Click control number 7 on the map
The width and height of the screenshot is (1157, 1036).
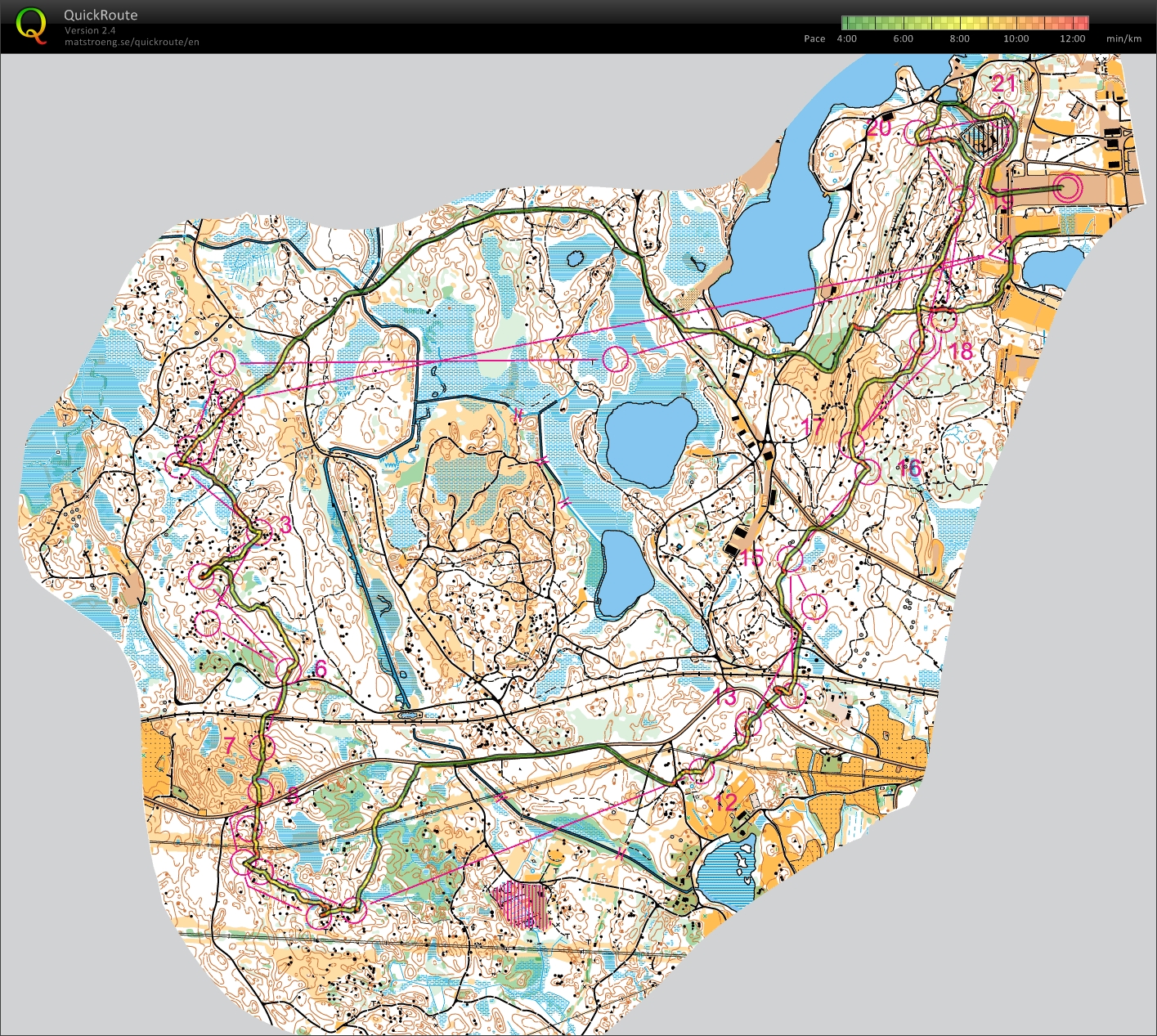pyautogui.click(x=230, y=745)
